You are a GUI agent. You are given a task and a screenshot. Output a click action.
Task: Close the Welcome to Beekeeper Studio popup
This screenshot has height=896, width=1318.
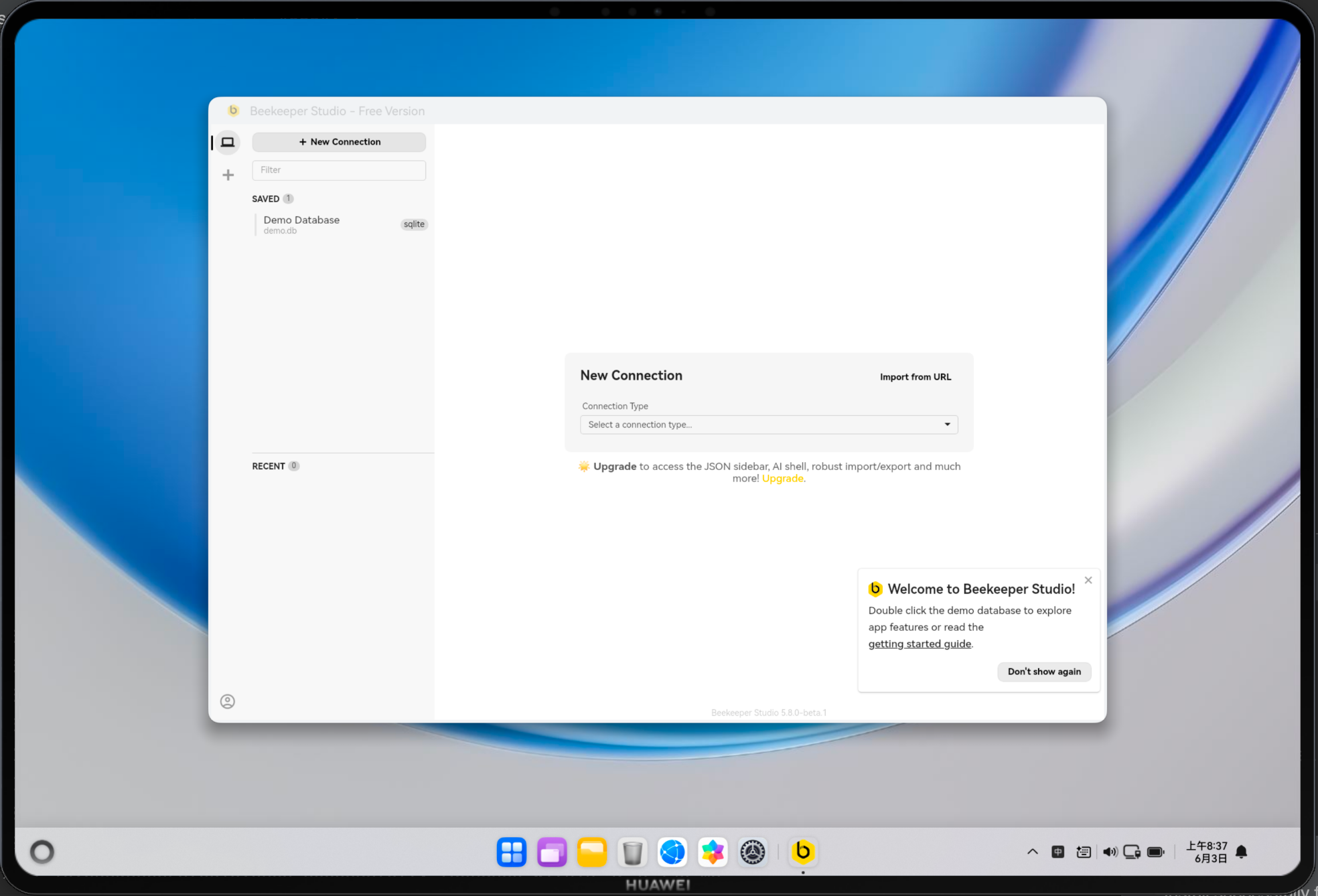tap(1088, 580)
